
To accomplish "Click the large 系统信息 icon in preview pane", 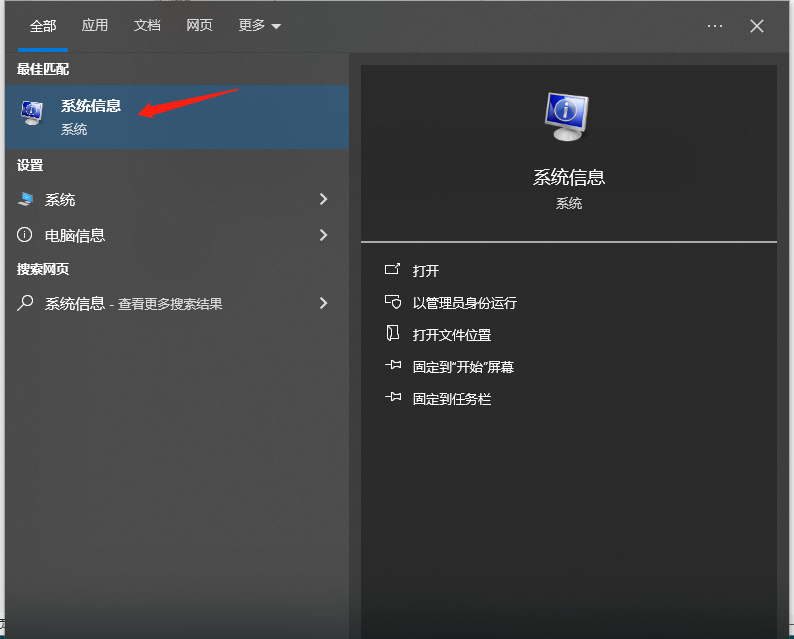I will point(567,116).
